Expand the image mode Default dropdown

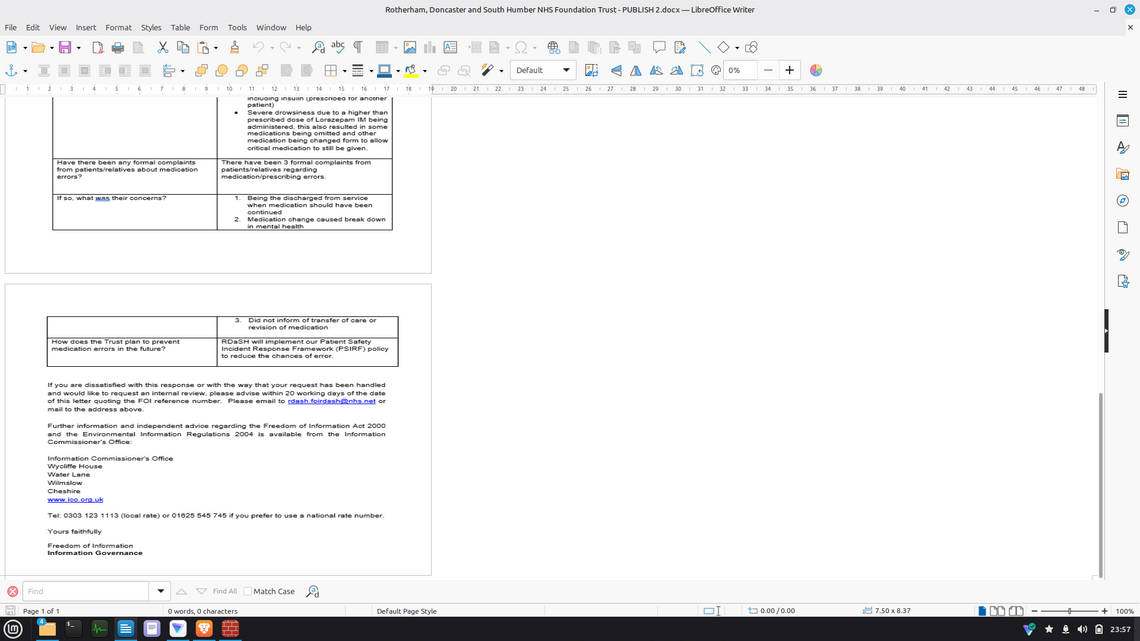click(566, 70)
